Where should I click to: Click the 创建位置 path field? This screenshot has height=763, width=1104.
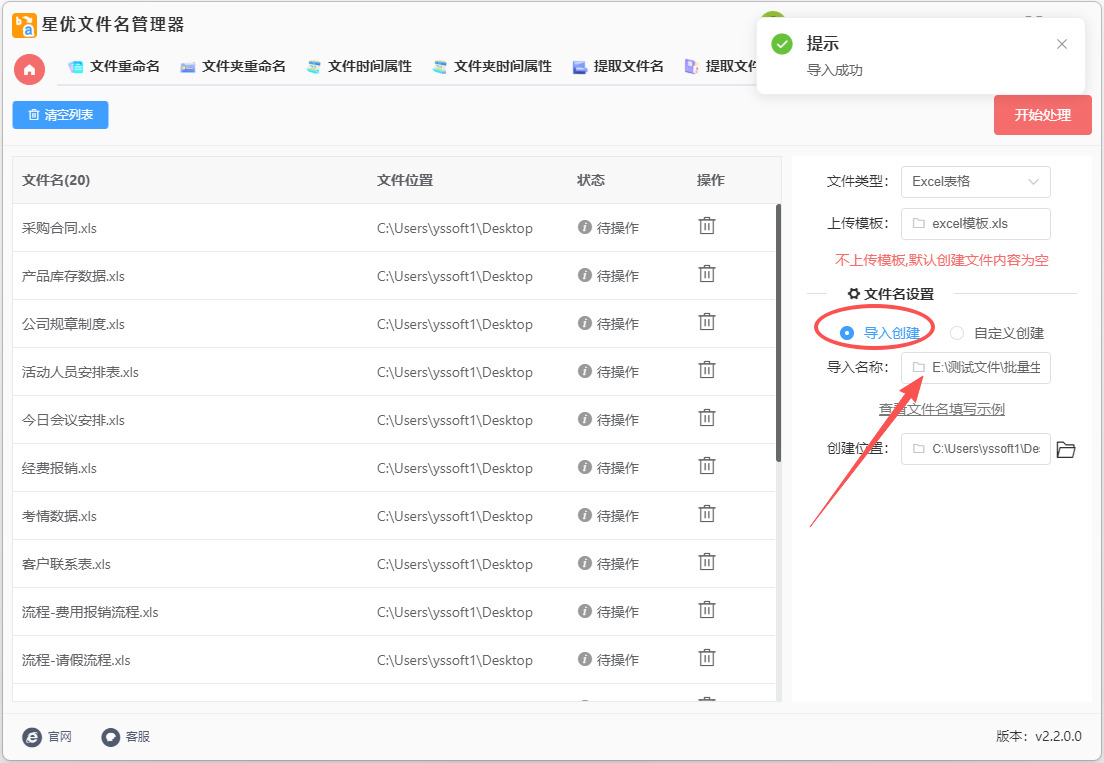coord(976,449)
